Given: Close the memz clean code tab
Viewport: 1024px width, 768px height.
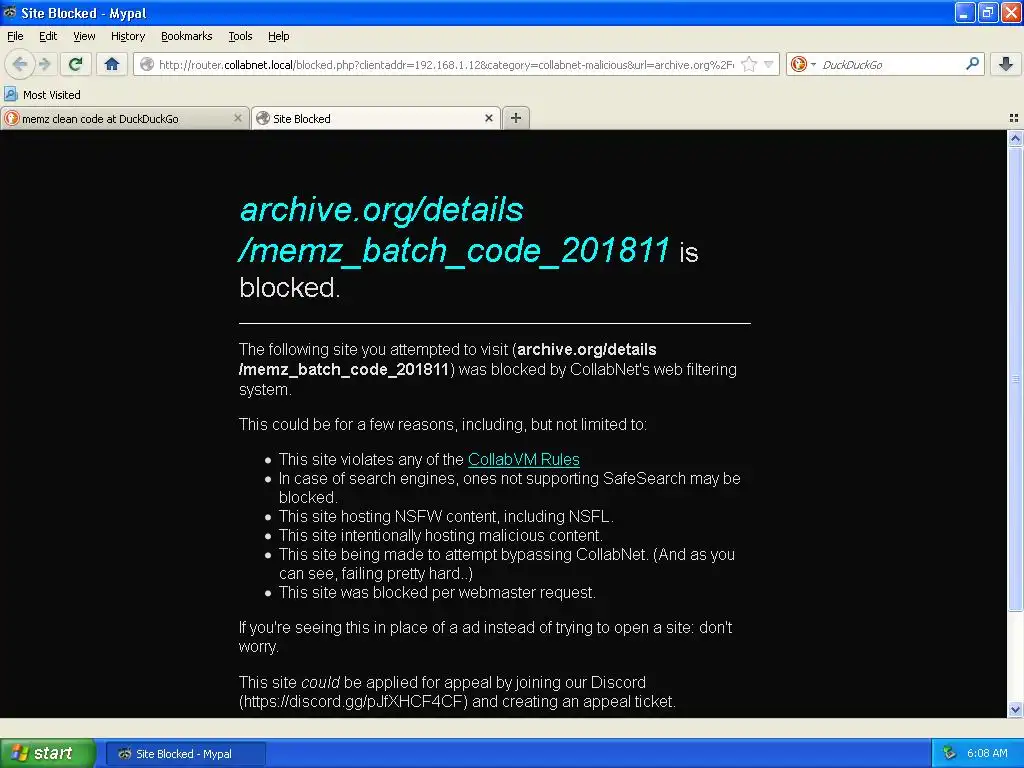Looking at the screenshot, I should pyautogui.click(x=238, y=118).
